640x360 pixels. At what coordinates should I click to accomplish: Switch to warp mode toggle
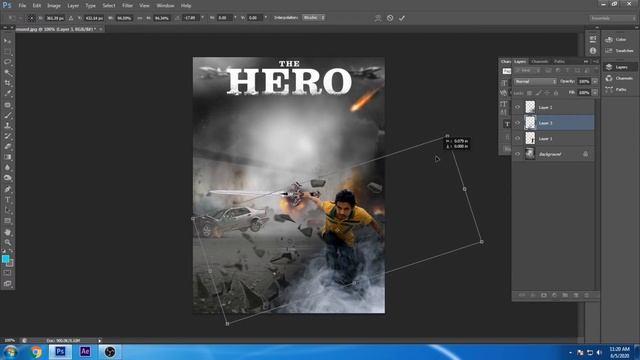click(x=378, y=18)
